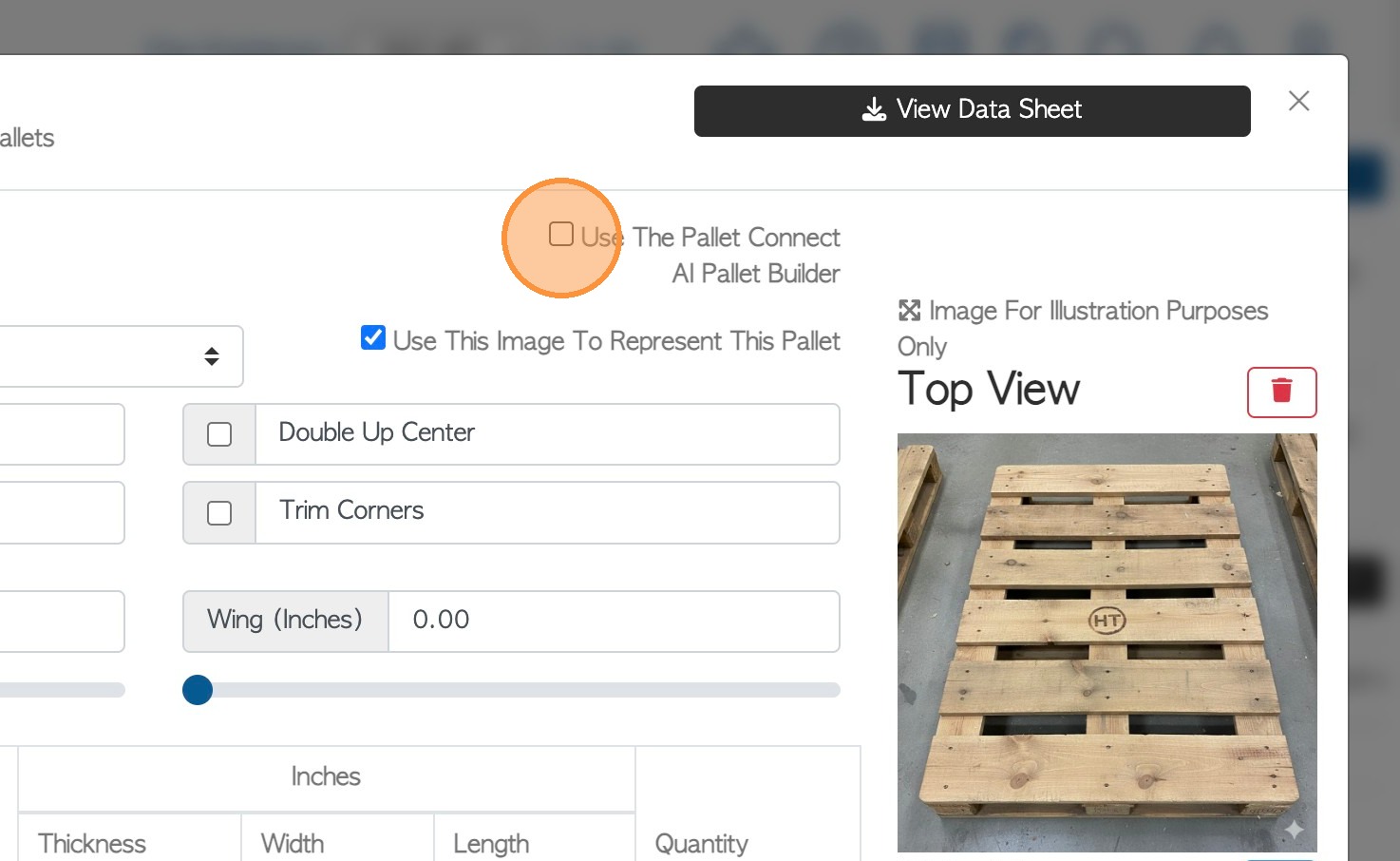Click the Width column header
This screenshot has height=861, width=1400.
[293, 843]
